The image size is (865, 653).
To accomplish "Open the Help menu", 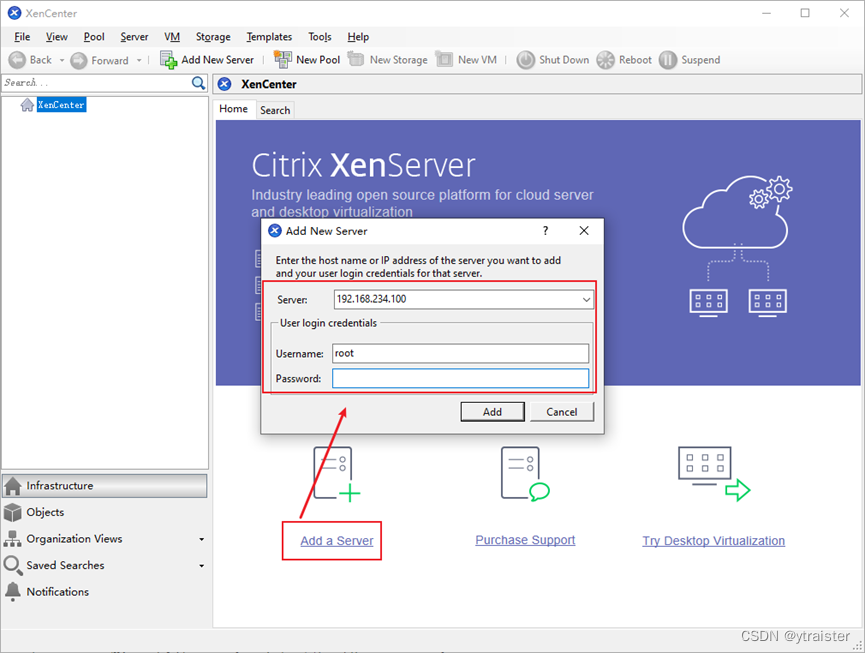I will pos(358,36).
